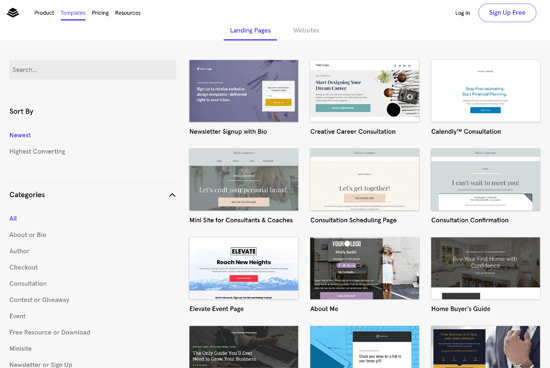This screenshot has width=550, height=368.
Task: Collapse the Categories section chevron
Action: 172,195
